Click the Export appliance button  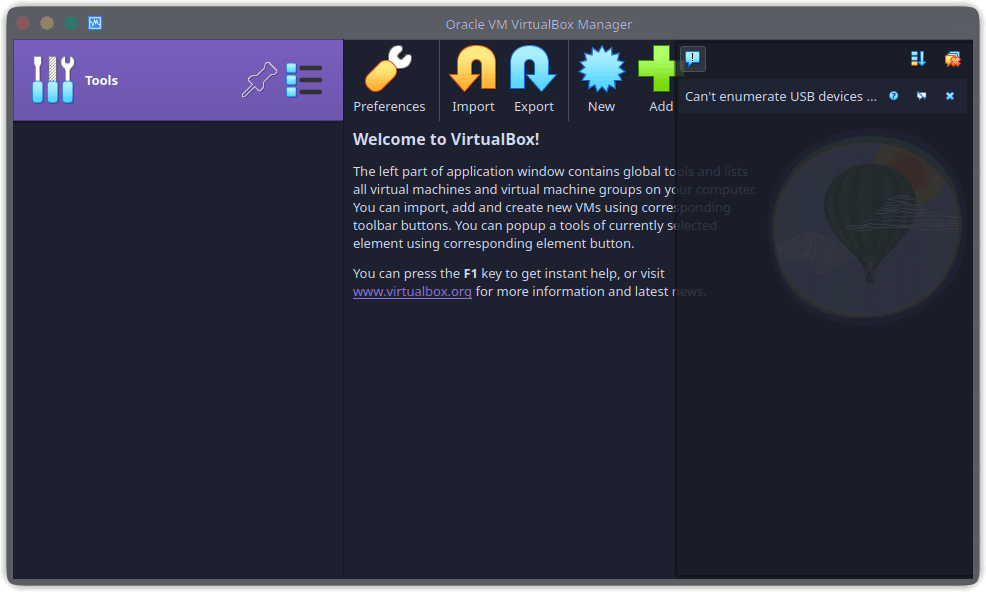click(533, 79)
